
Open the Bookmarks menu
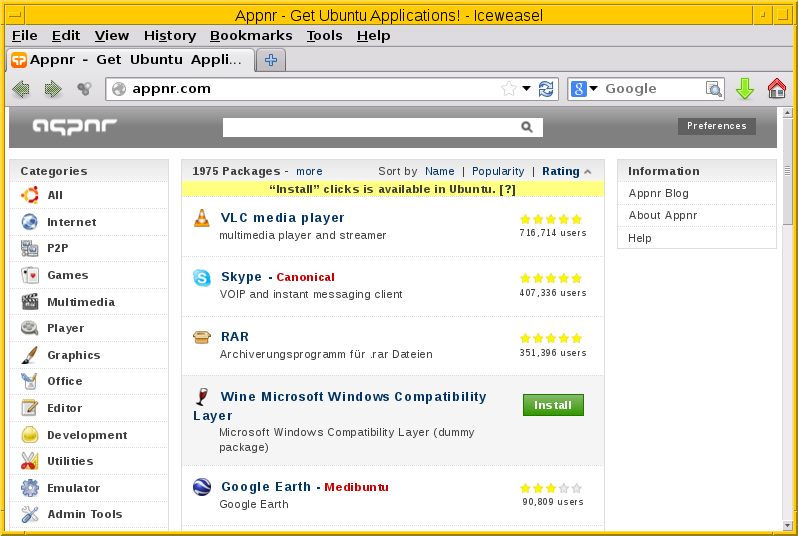(251, 36)
